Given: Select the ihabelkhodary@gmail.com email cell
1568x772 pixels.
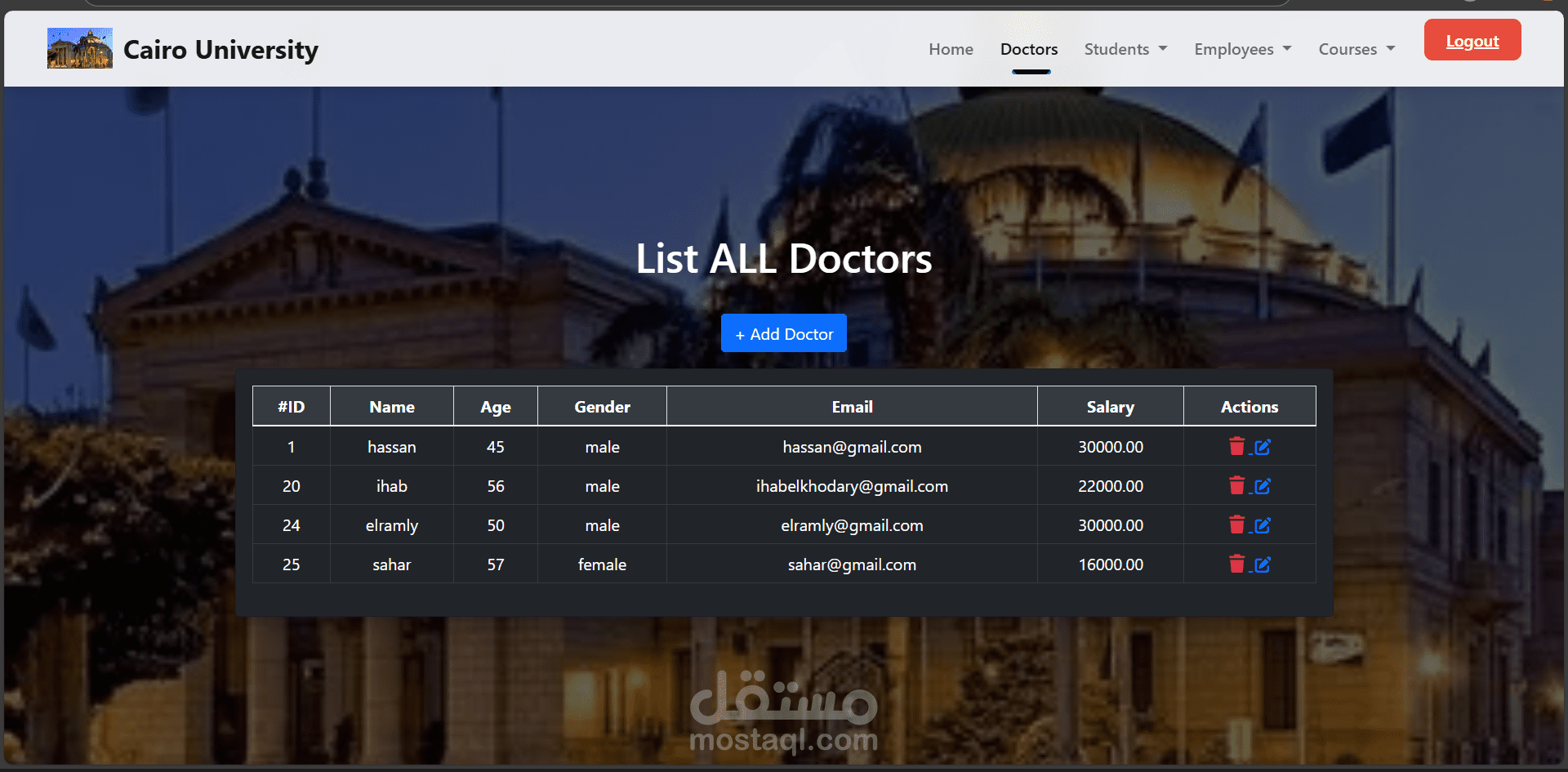Looking at the screenshot, I should click(x=853, y=486).
